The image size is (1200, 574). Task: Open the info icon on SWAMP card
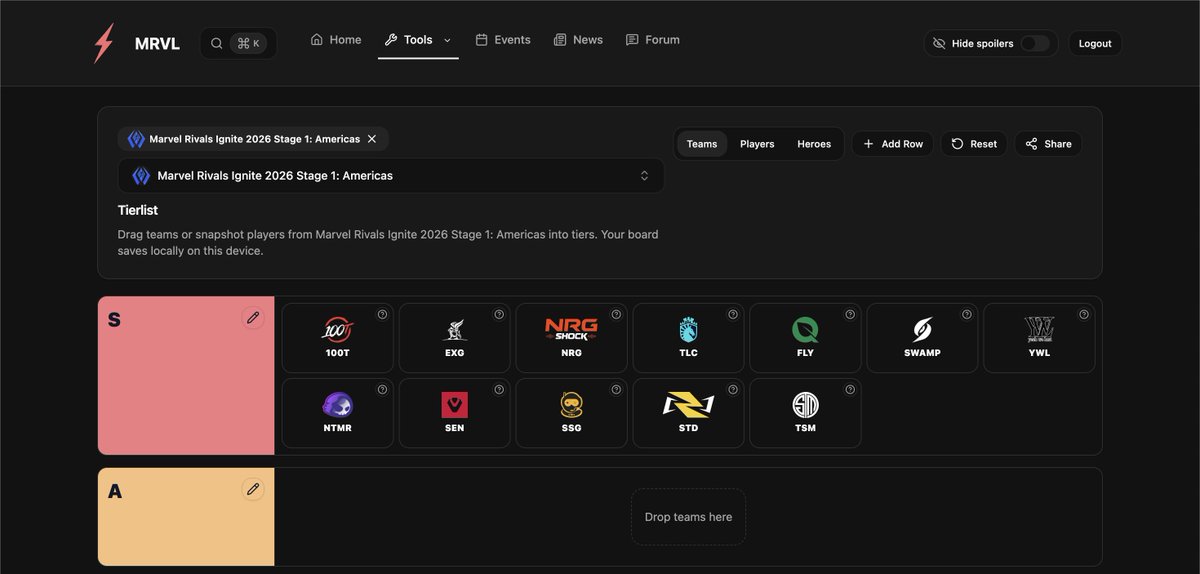(x=967, y=314)
